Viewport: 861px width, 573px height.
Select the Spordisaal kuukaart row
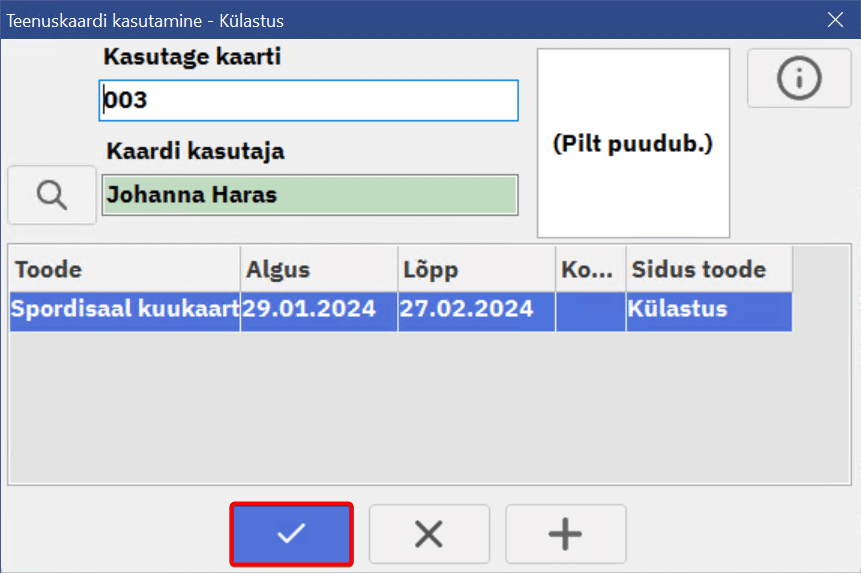(x=124, y=310)
